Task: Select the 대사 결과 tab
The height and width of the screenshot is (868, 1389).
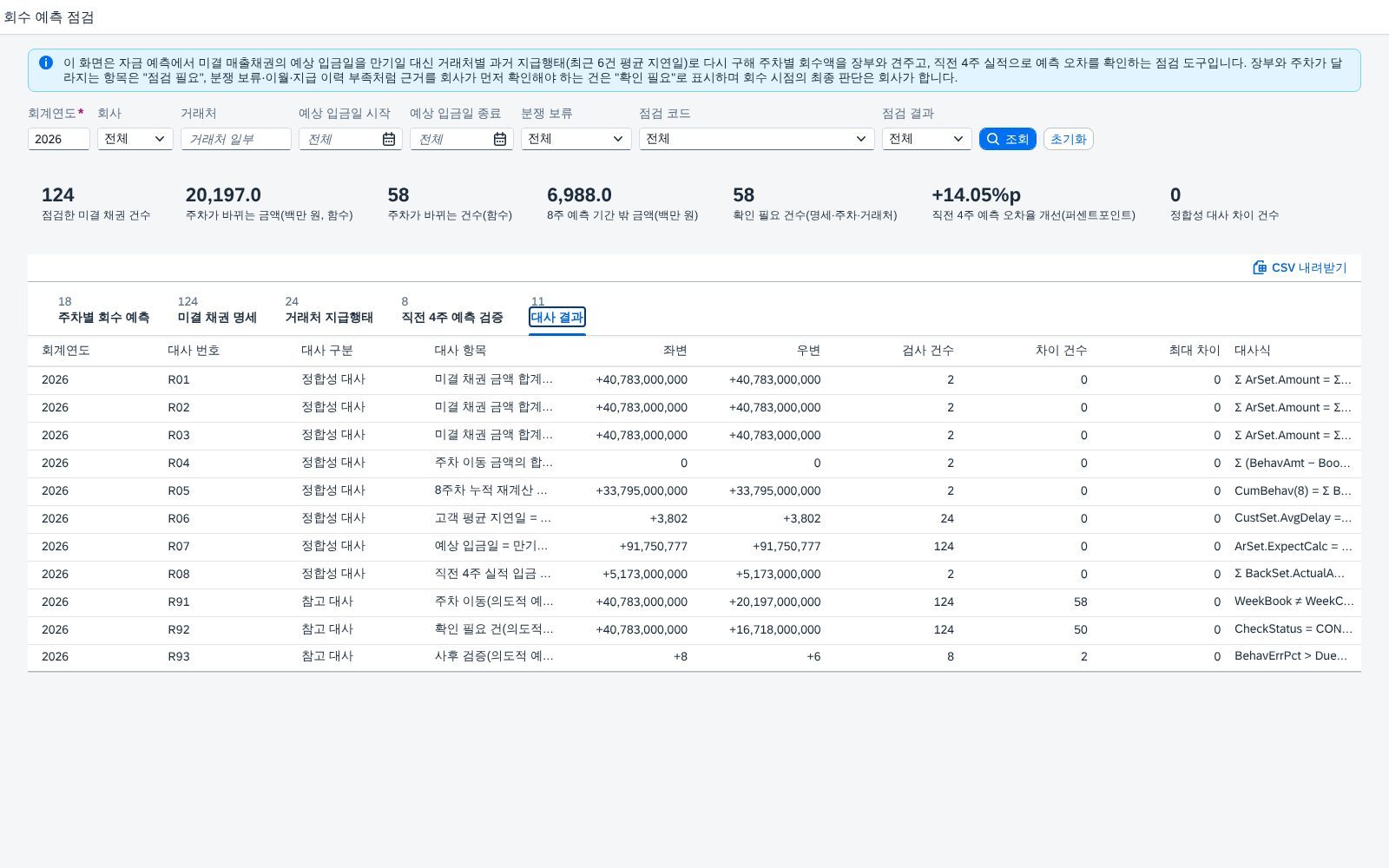Action: pos(557,317)
